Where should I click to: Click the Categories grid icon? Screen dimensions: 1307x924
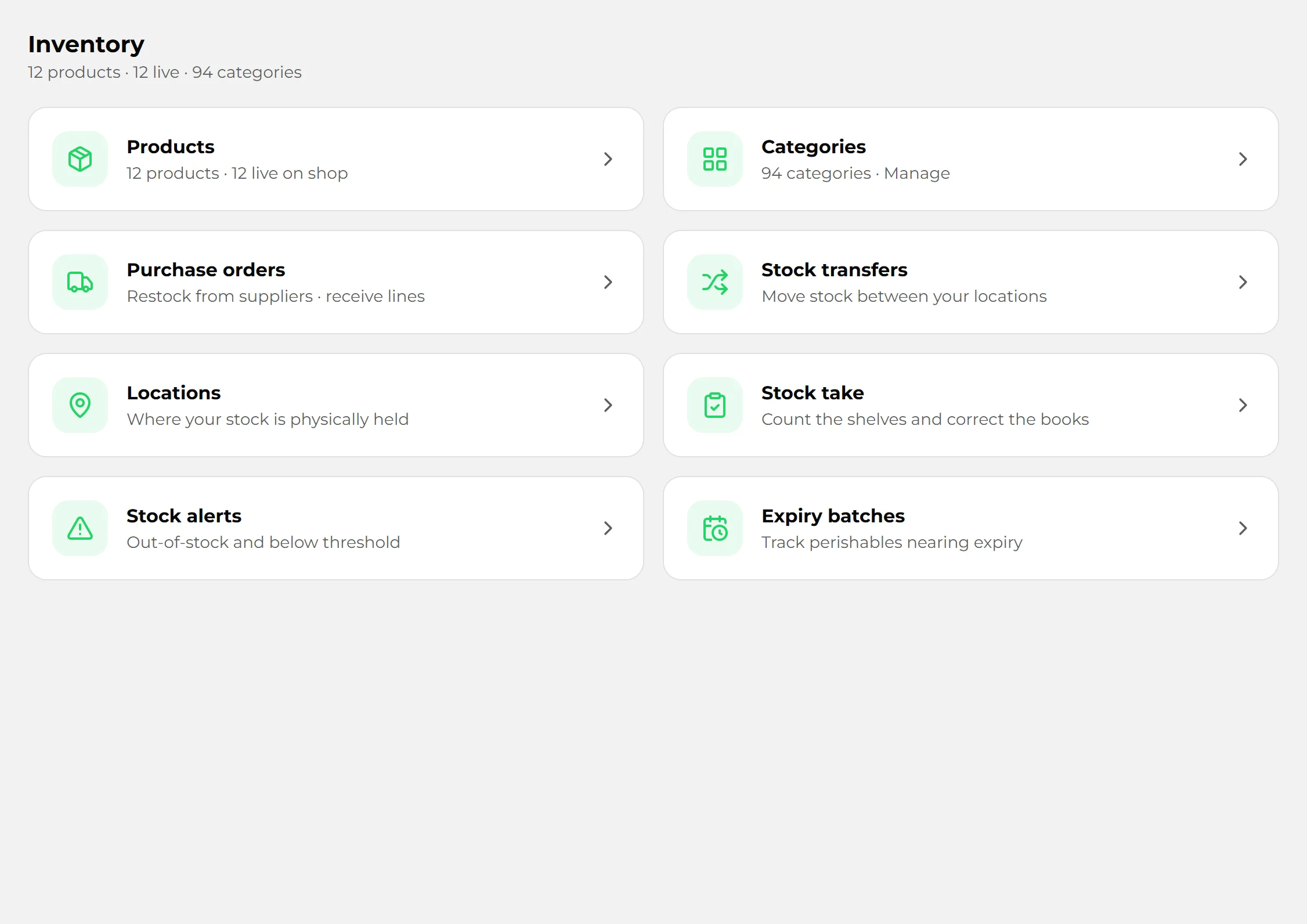(715, 159)
